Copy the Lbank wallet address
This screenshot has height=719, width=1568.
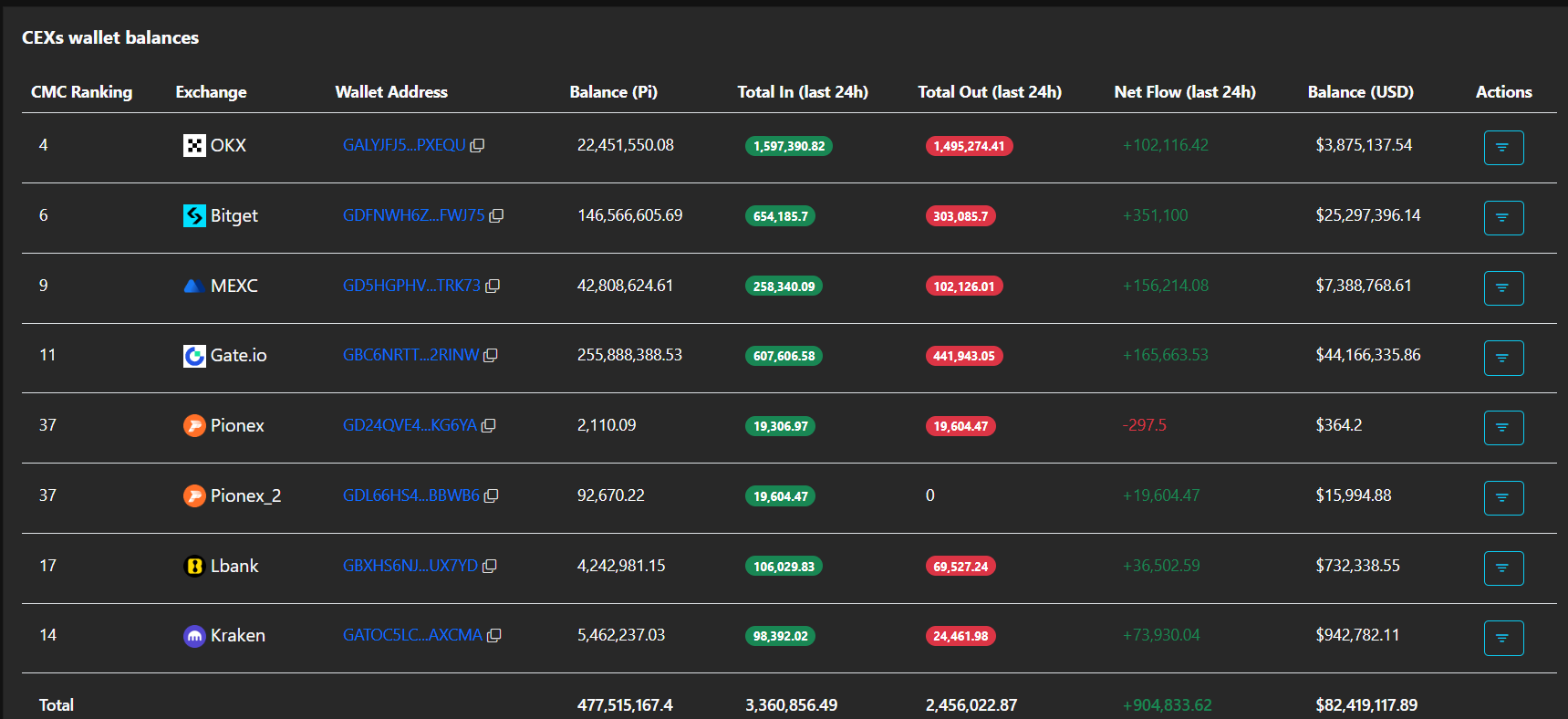[490, 566]
